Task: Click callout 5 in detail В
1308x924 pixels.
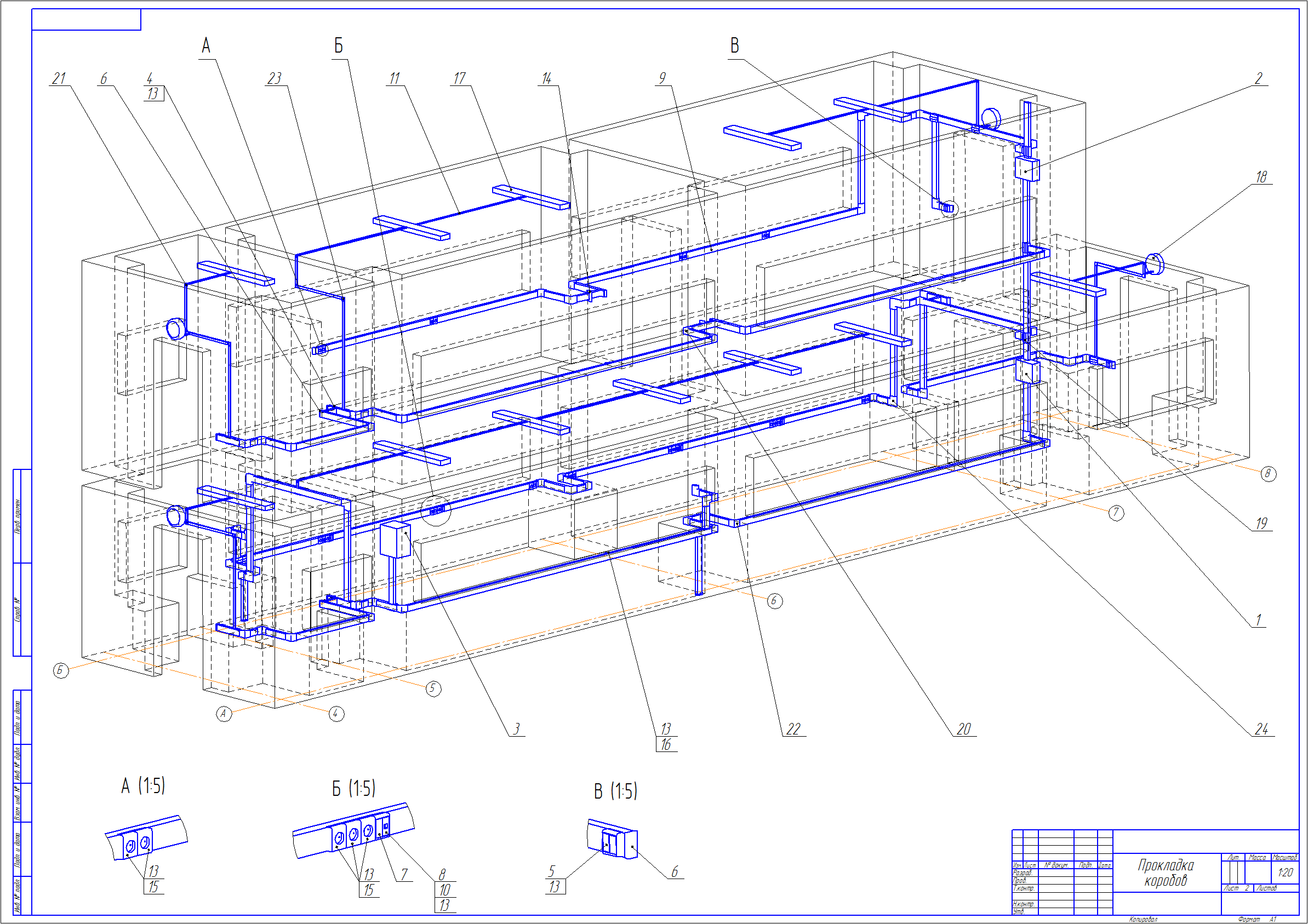Action: coord(551,871)
